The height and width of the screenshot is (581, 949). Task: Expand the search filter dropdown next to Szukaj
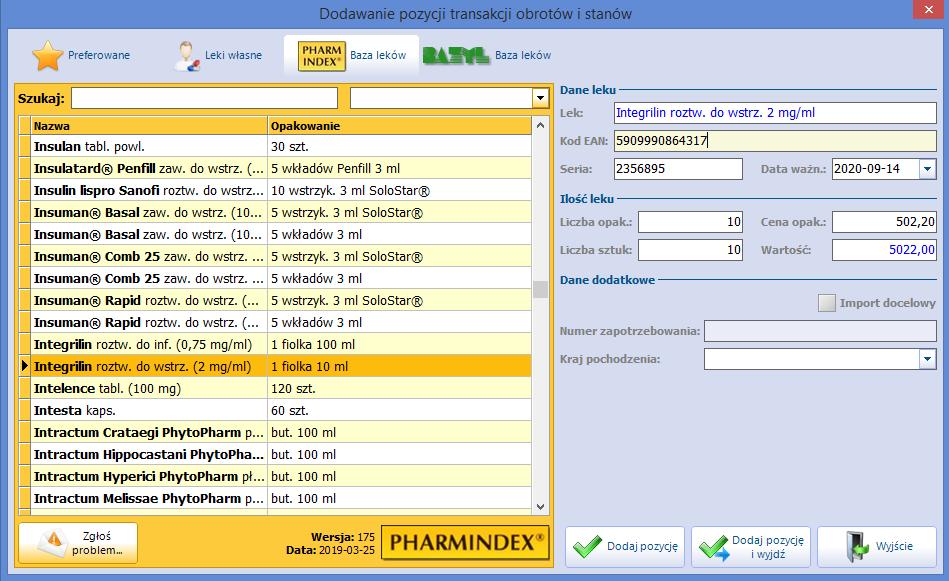tap(540, 98)
